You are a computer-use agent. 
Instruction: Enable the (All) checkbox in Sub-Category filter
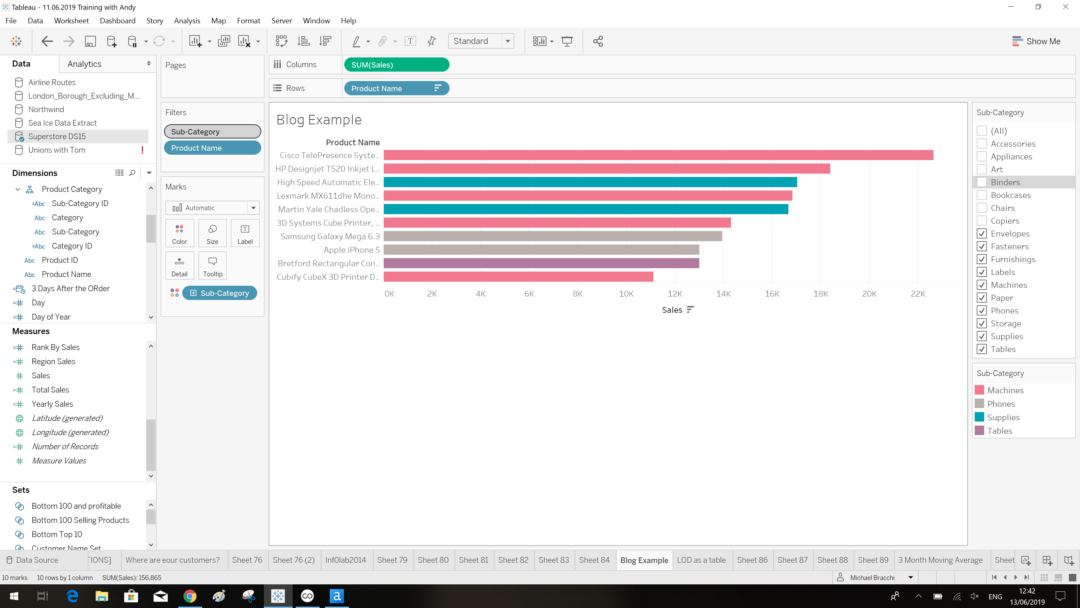coord(981,130)
